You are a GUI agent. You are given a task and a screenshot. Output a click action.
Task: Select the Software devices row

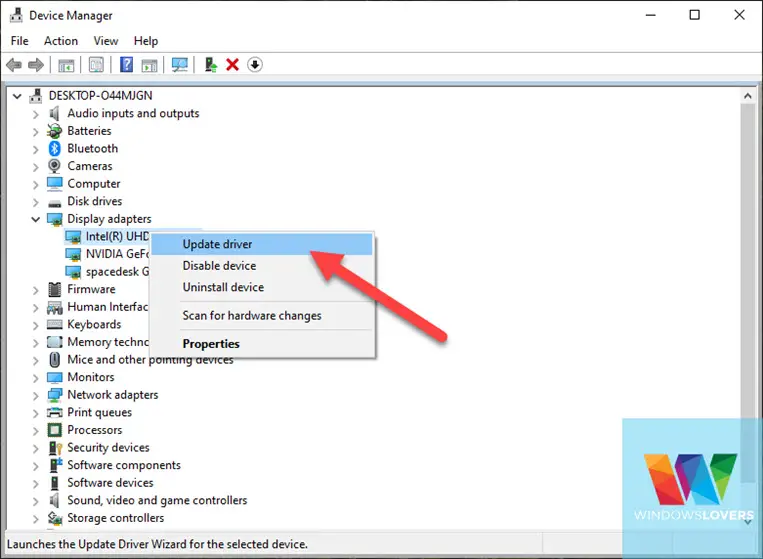(110, 483)
